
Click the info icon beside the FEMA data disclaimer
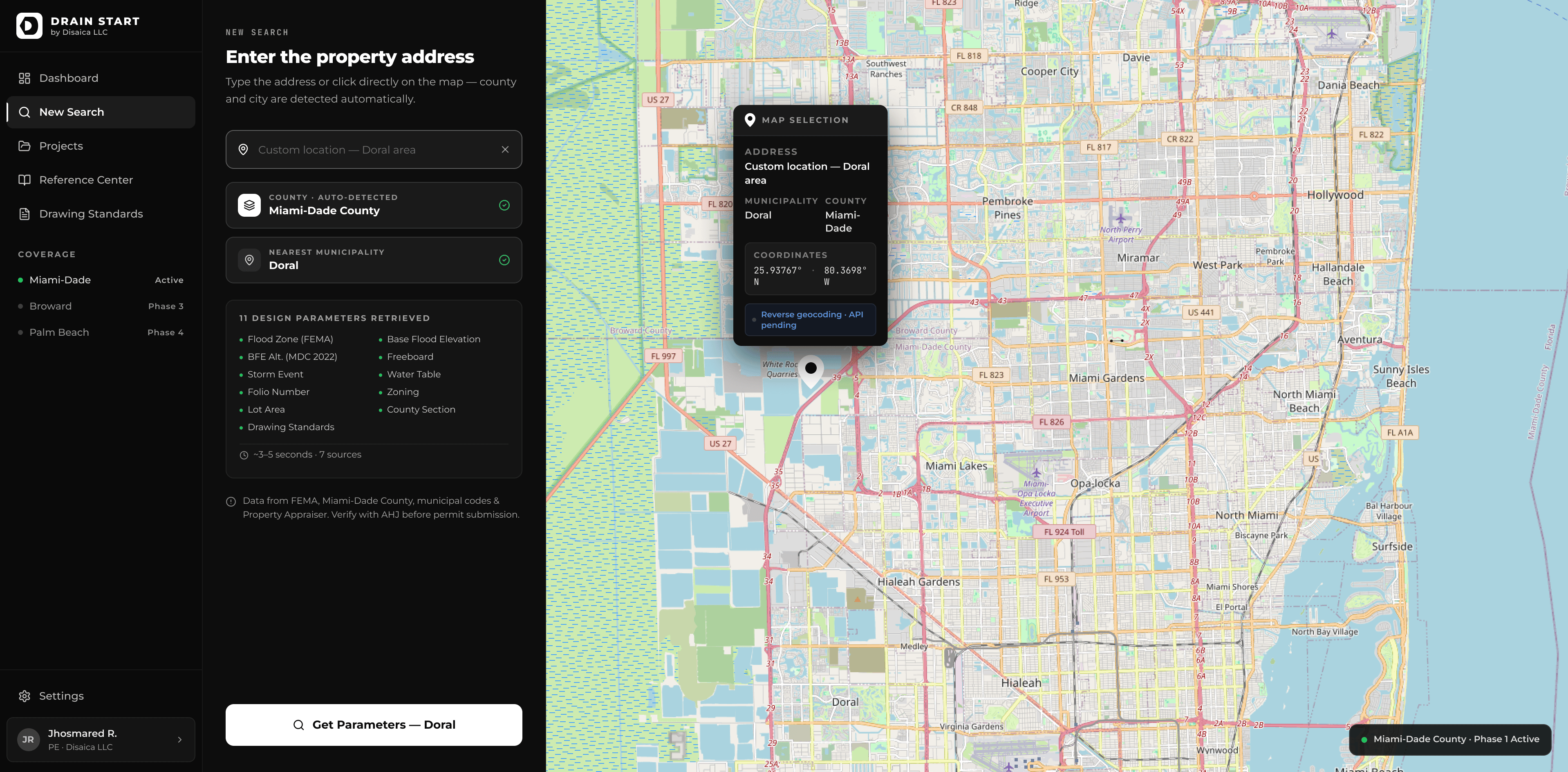231,502
